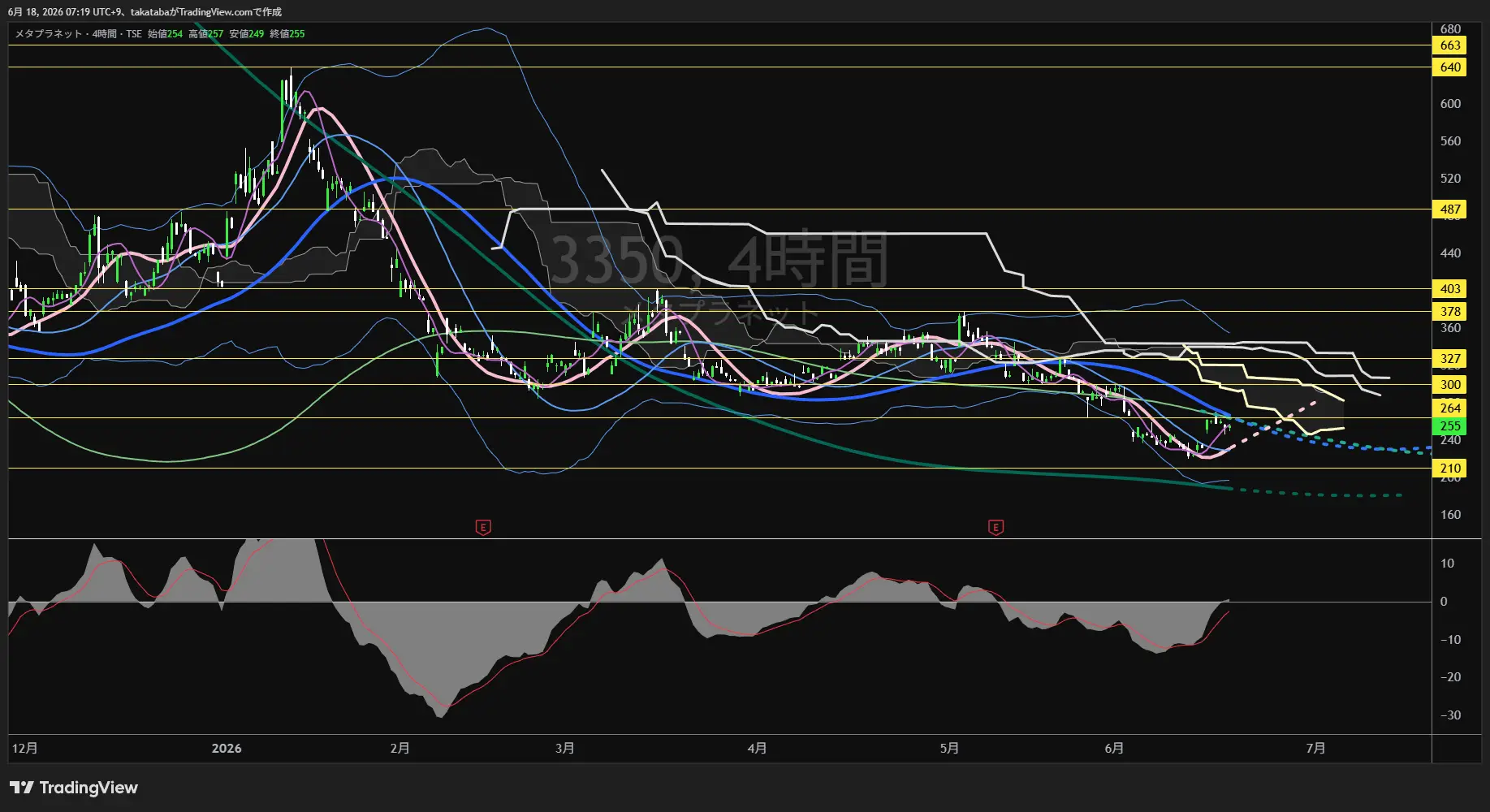Click the 2月 label on the time axis
Viewport: 1490px width, 812px height.
coord(399,749)
